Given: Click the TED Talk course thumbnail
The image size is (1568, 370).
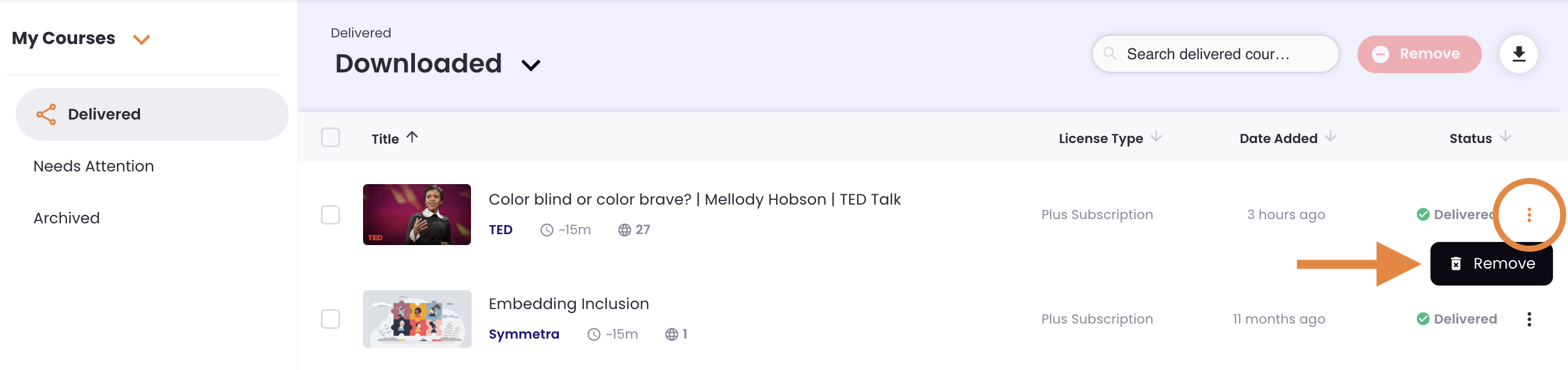Looking at the screenshot, I should pyautogui.click(x=417, y=214).
